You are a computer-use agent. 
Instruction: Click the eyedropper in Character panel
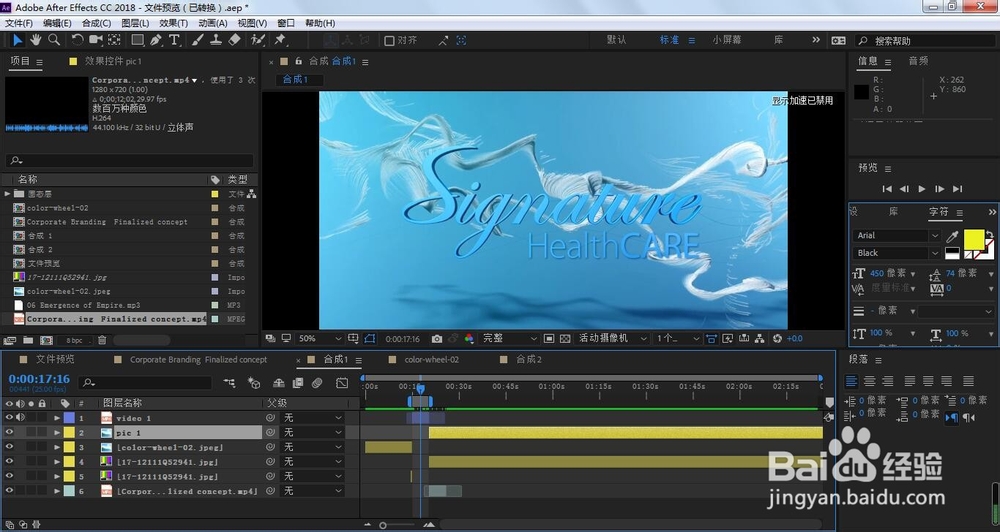click(952, 237)
